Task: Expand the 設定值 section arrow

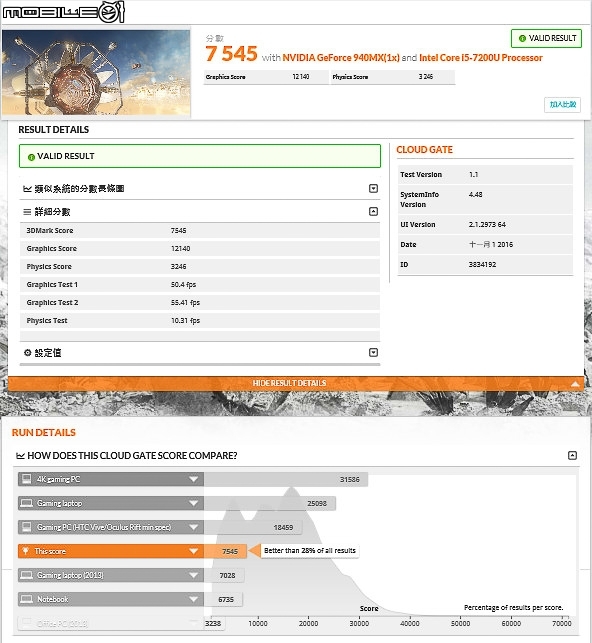Action: point(373,353)
